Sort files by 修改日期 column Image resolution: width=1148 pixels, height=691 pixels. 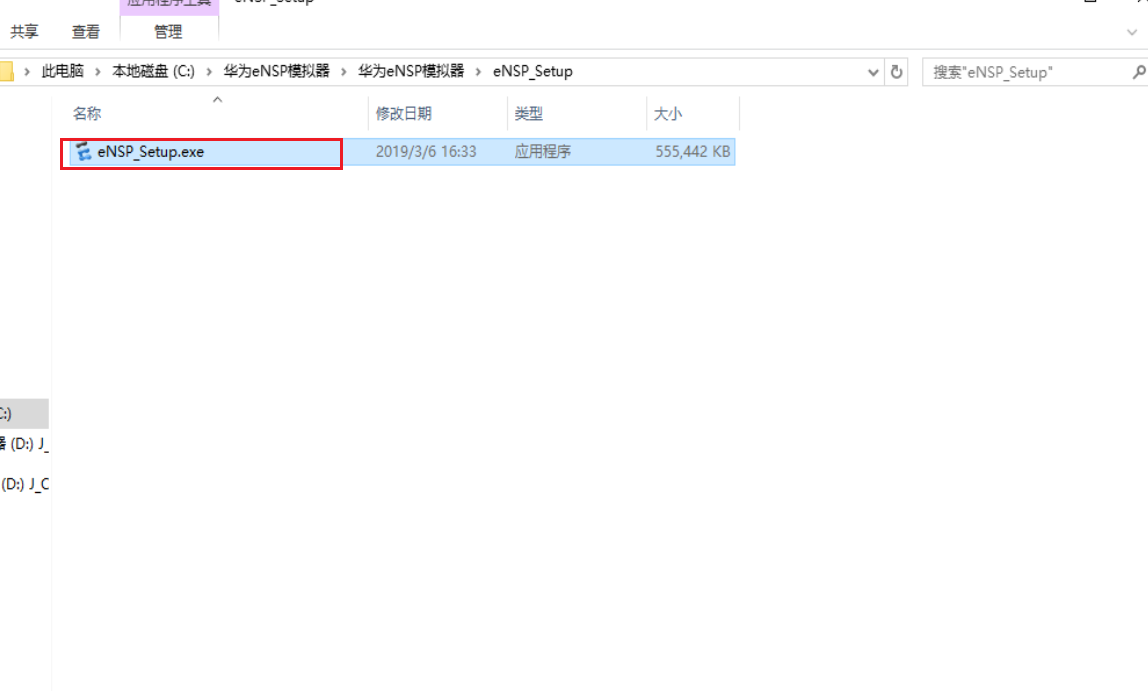403,113
